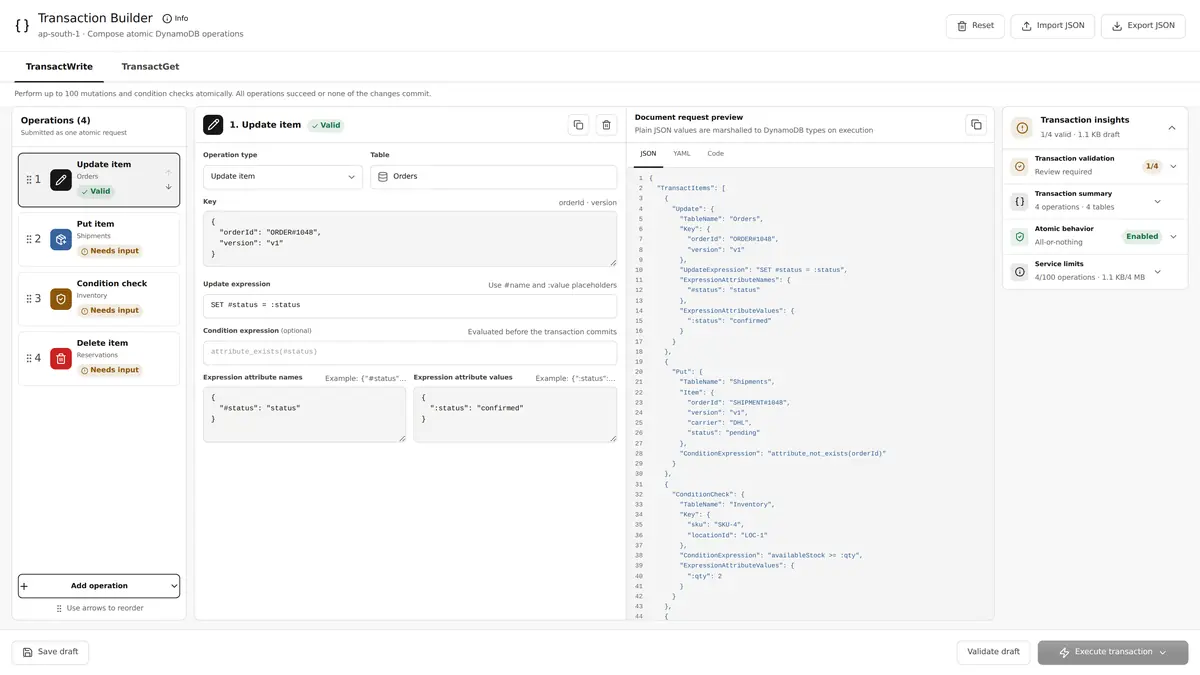Click the Atomic behavior shield icon
Image resolution: width=1200 pixels, height=675 pixels.
point(1019,237)
